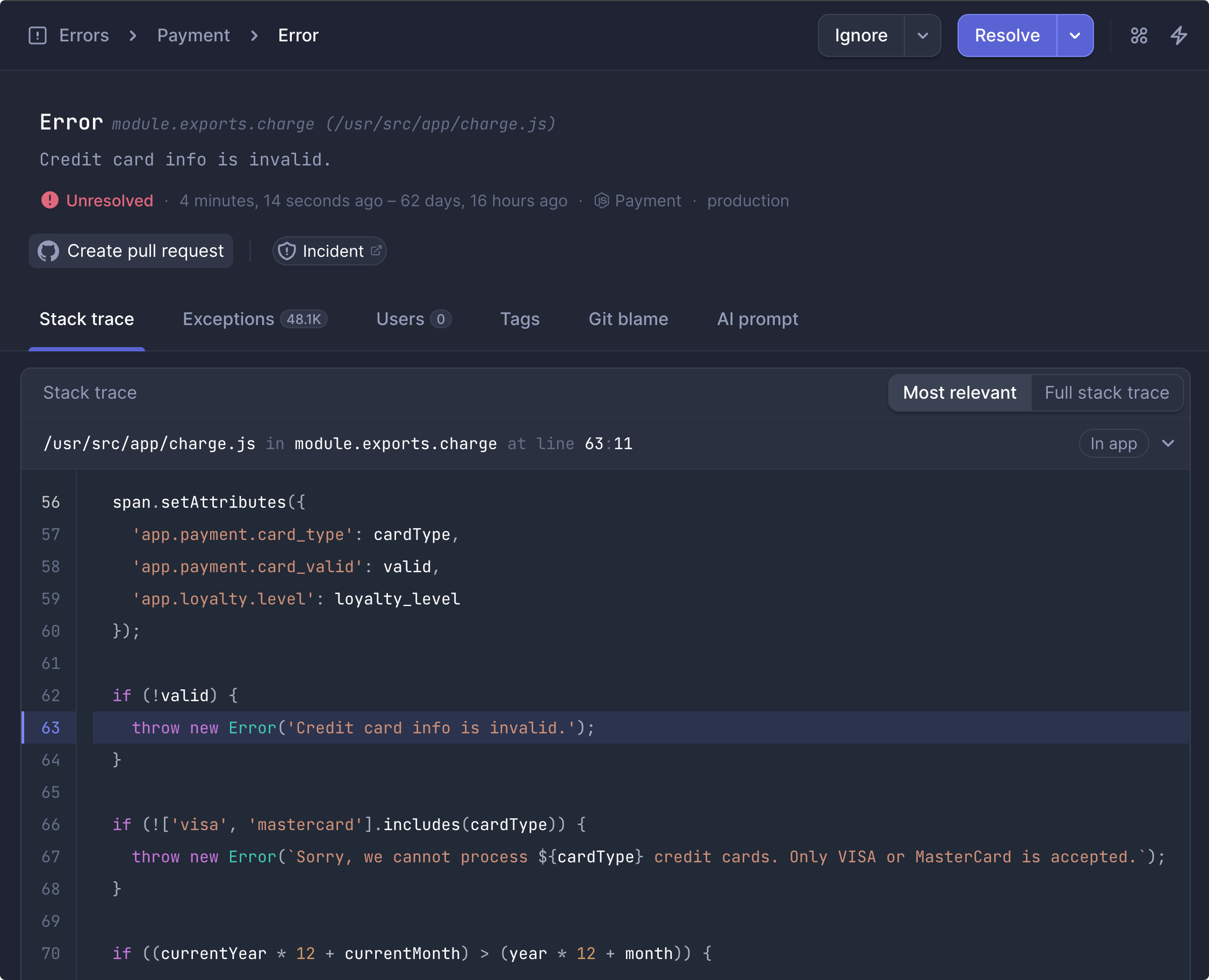Open the Ignore dropdown arrow

tap(922, 35)
